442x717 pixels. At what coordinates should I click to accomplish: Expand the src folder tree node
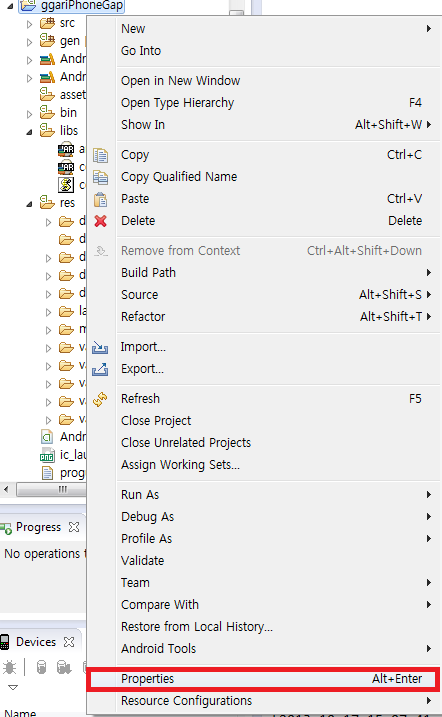tap(30, 24)
